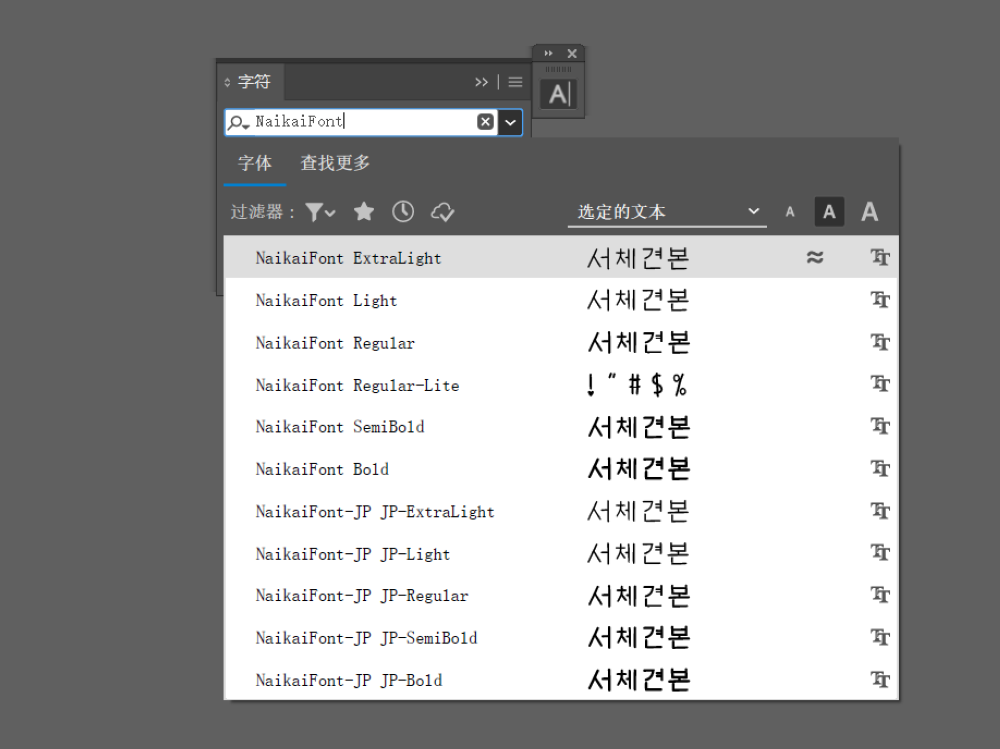Click the TrueType icon for NaikaiFont Bold
The image size is (1000, 749).
point(880,468)
